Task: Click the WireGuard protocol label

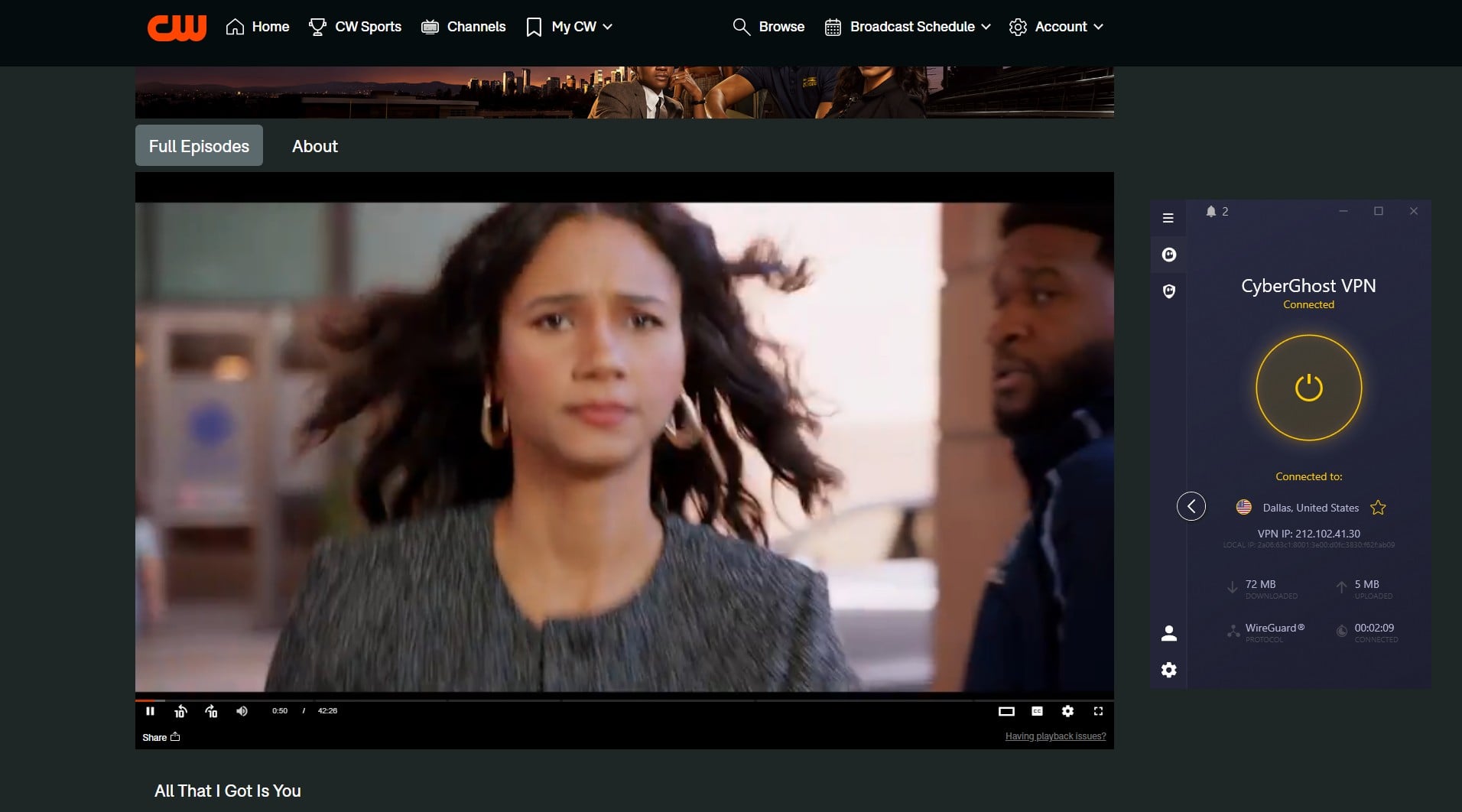Action: tap(1275, 628)
